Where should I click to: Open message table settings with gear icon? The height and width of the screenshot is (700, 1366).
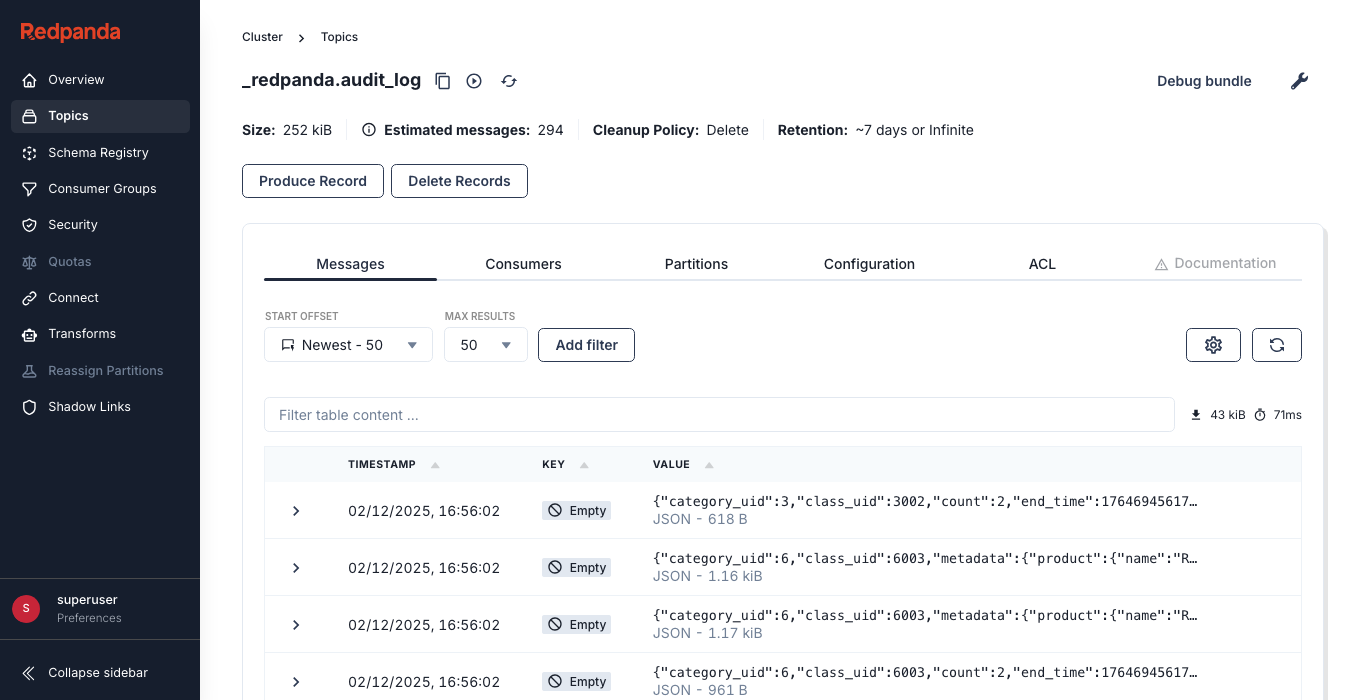pos(1213,344)
